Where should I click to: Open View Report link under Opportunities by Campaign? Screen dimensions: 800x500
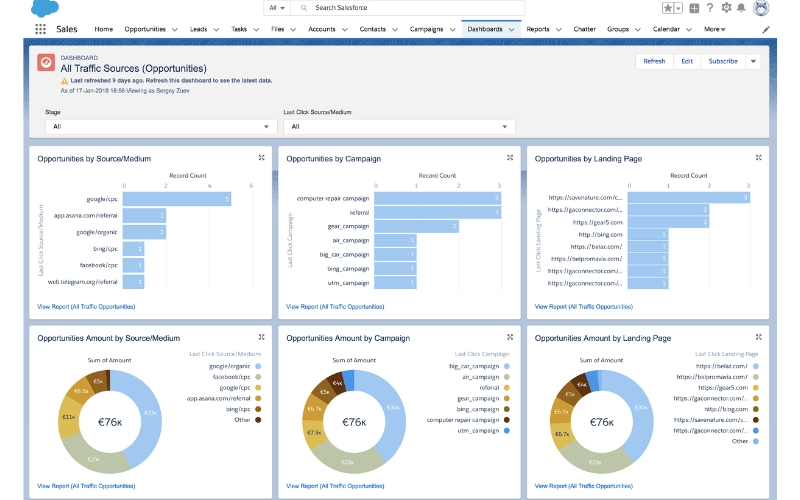(x=334, y=306)
